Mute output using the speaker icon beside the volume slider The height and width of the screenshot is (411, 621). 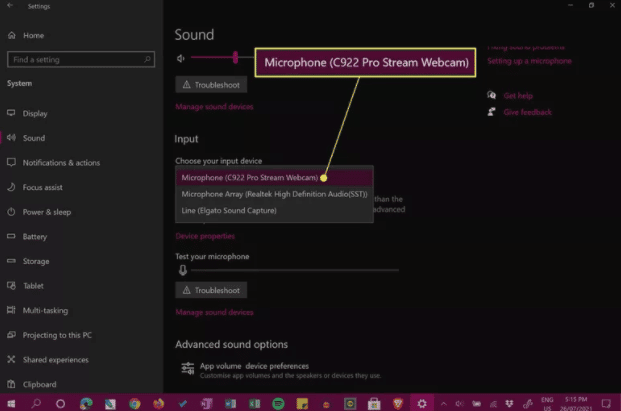tap(181, 59)
